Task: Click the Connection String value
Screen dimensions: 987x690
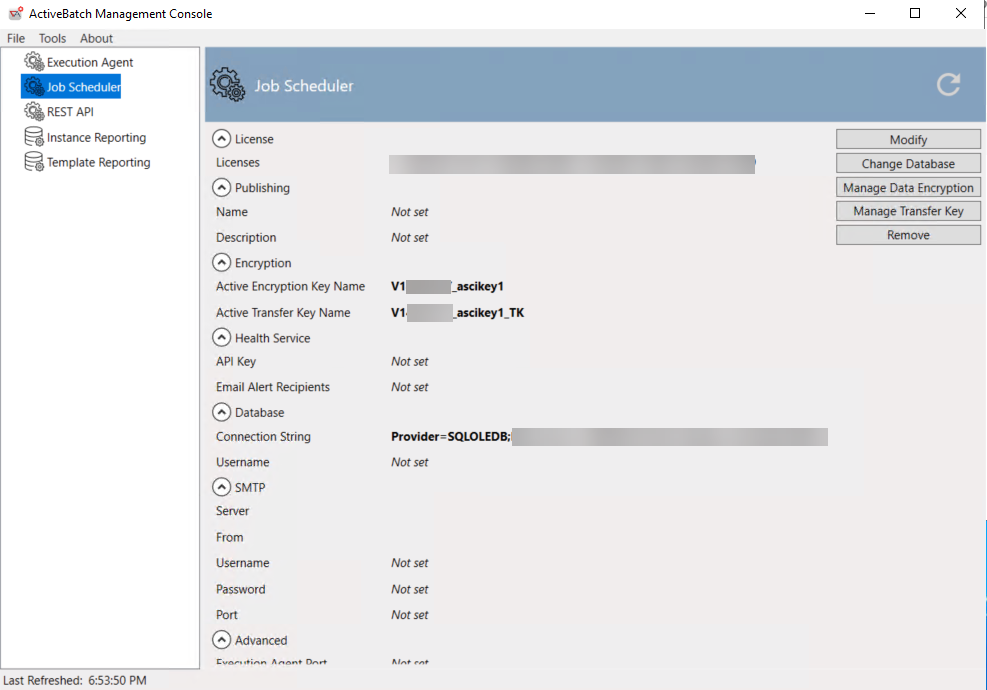Action: click(x=609, y=437)
